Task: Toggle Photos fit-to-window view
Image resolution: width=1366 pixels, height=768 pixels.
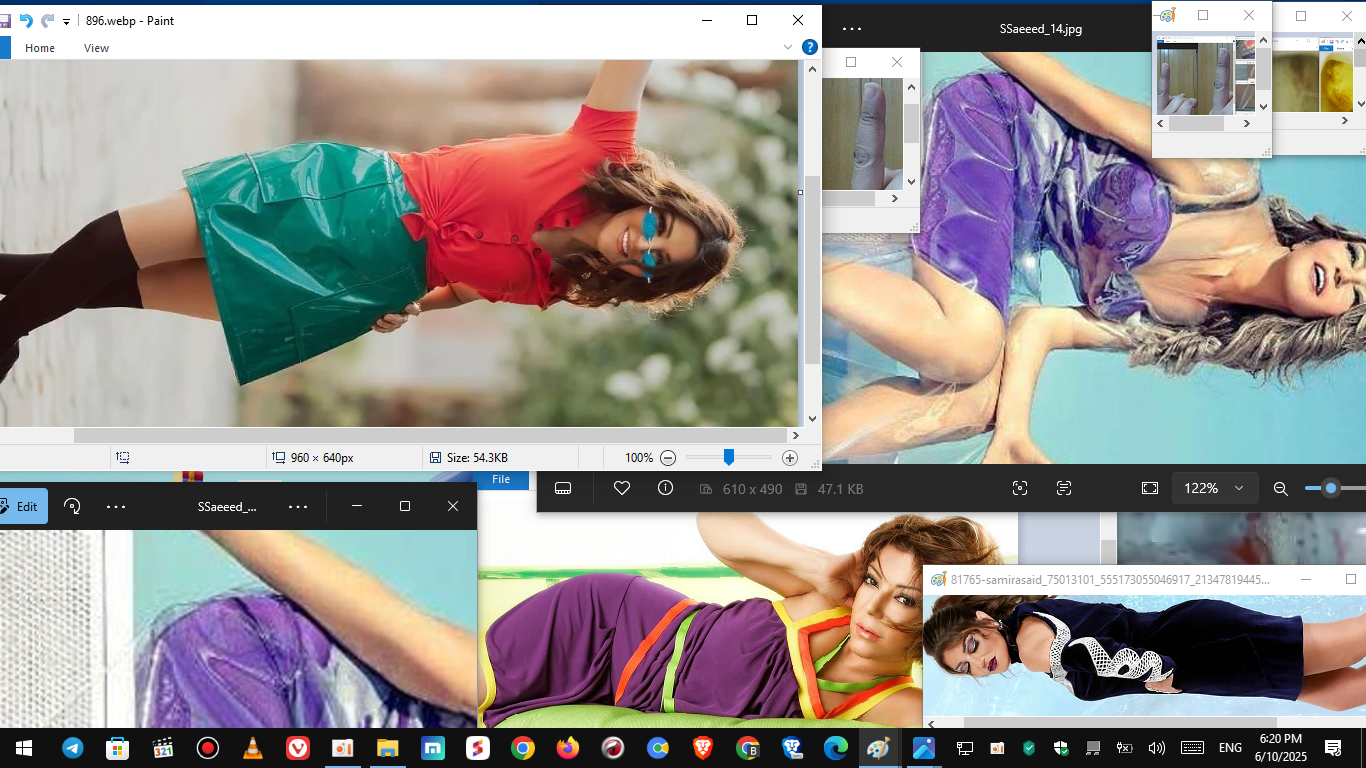Action: tap(1150, 488)
